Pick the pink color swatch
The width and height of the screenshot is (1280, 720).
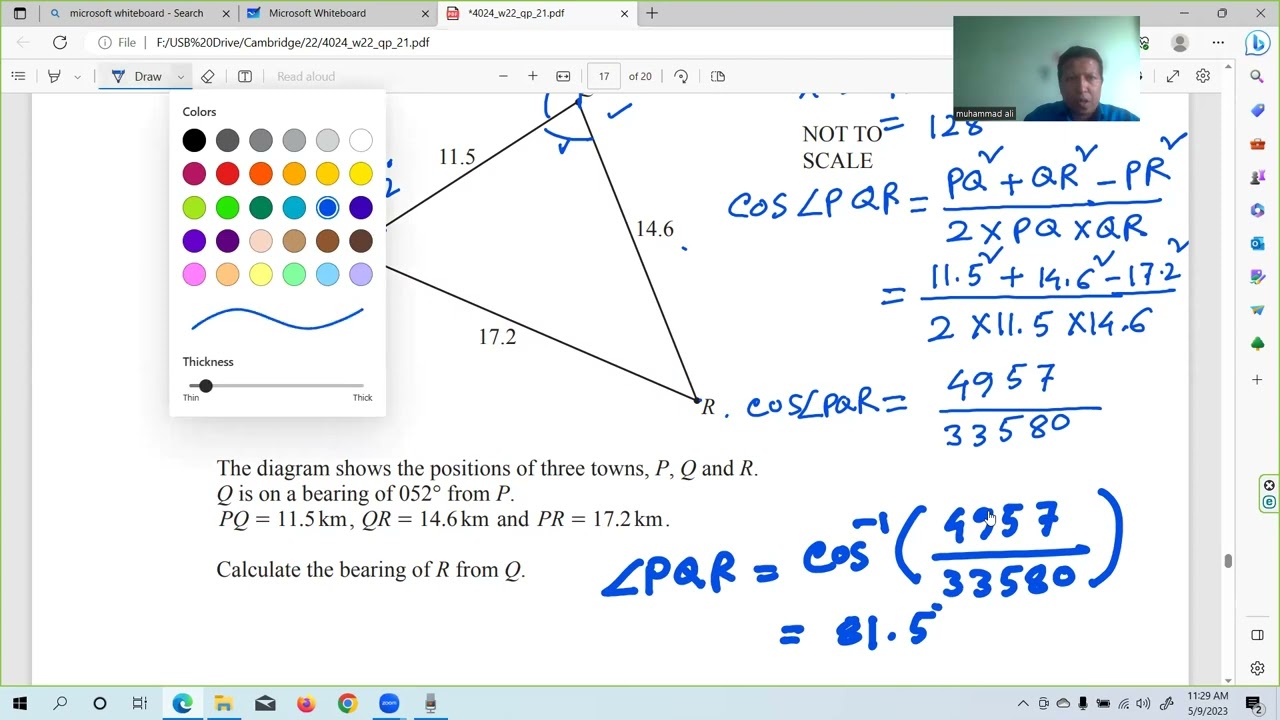coord(194,274)
